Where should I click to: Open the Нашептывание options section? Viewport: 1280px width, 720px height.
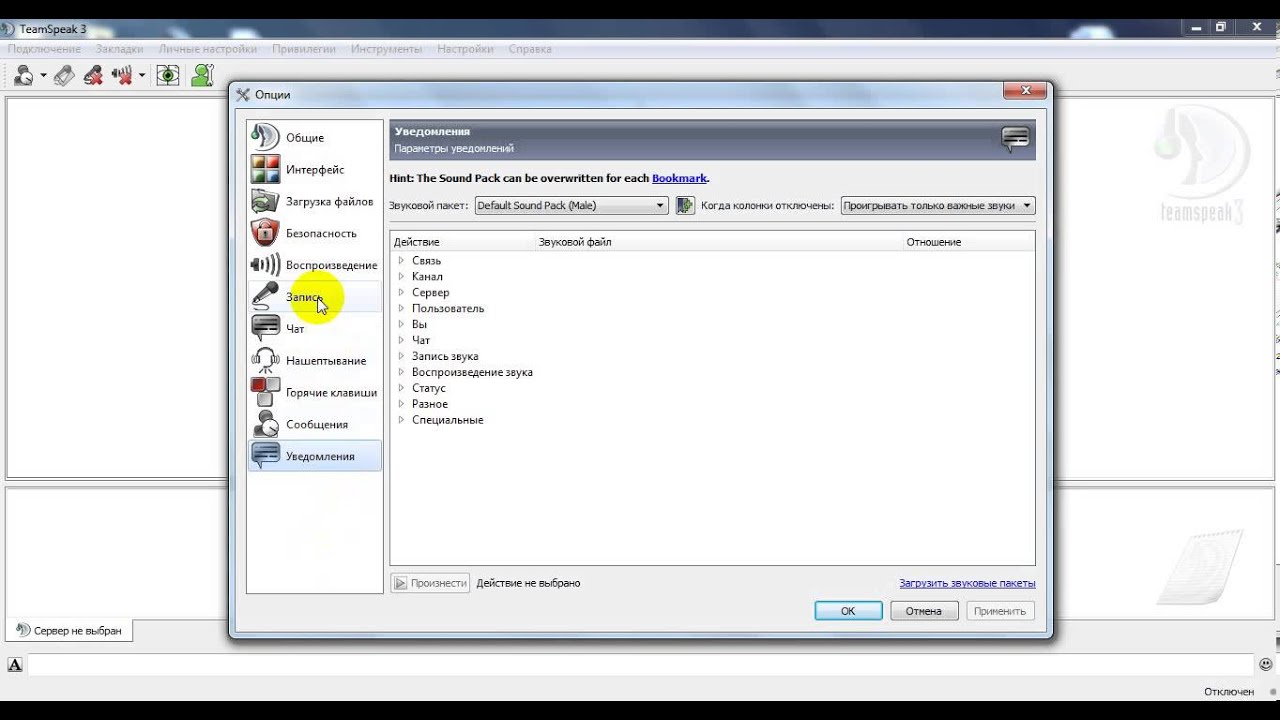tap(314, 360)
